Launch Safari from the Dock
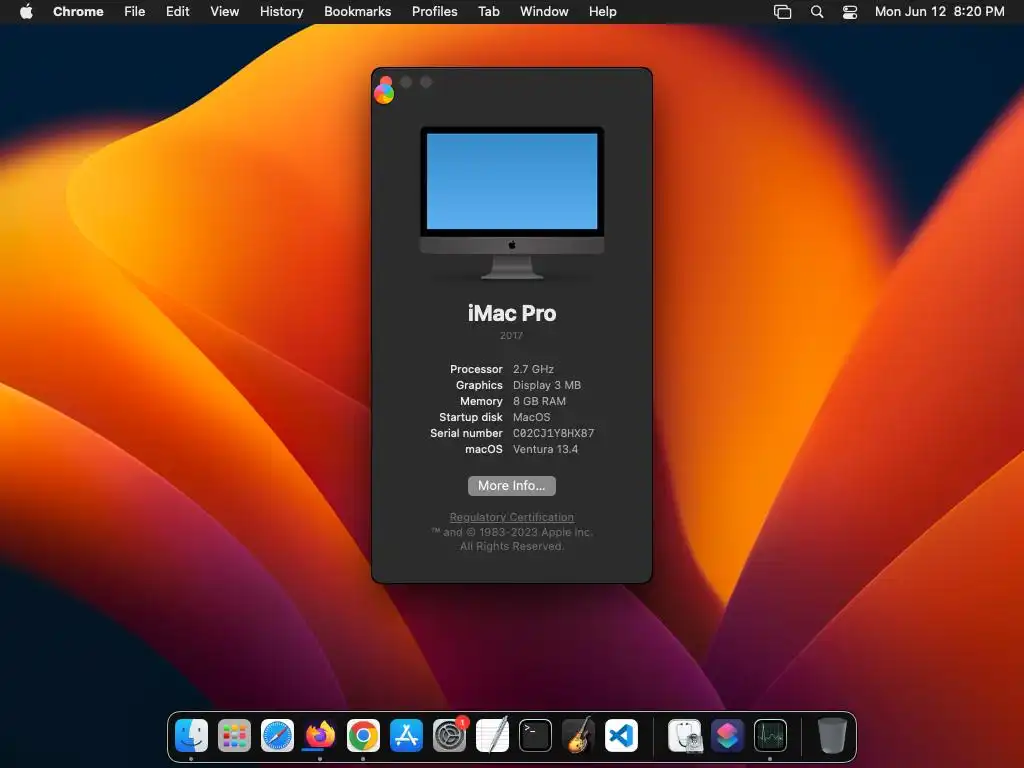The width and height of the screenshot is (1024, 768). (x=278, y=735)
